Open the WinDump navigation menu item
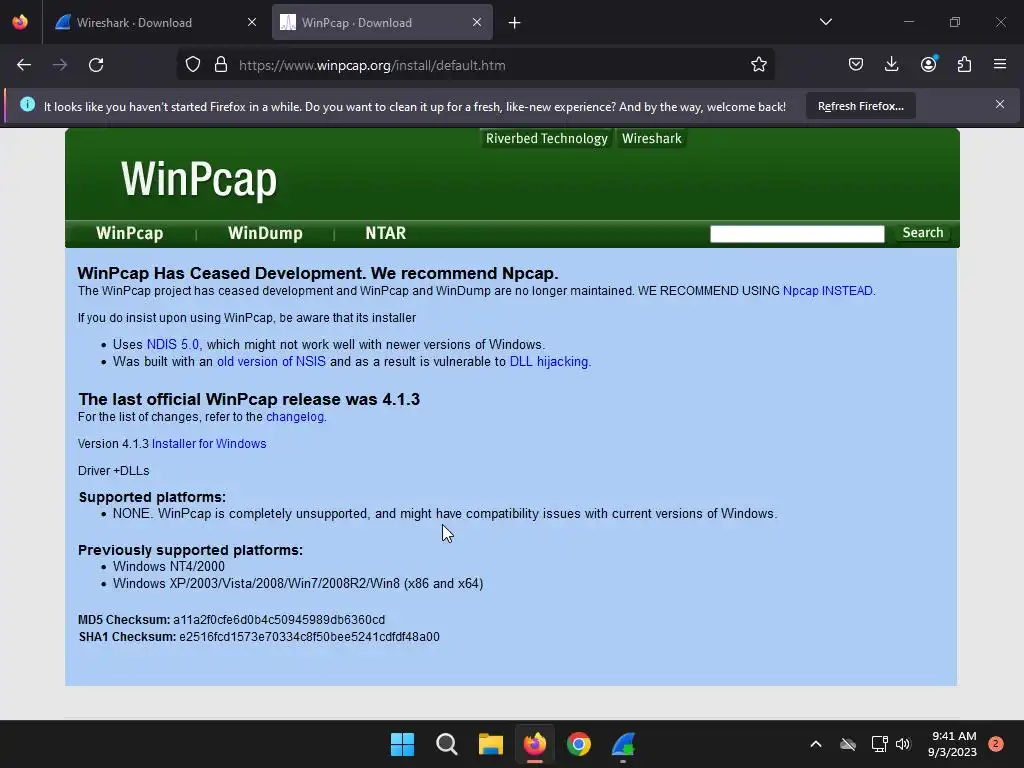Viewport: 1024px width, 768px height. click(x=265, y=233)
